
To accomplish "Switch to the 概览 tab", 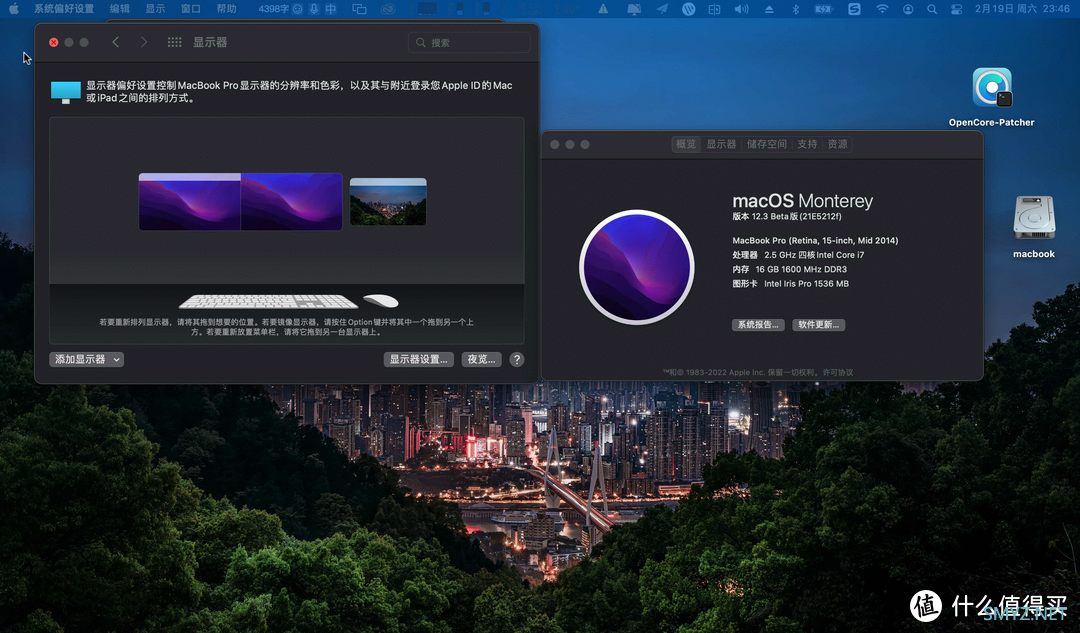I will 686,144.
